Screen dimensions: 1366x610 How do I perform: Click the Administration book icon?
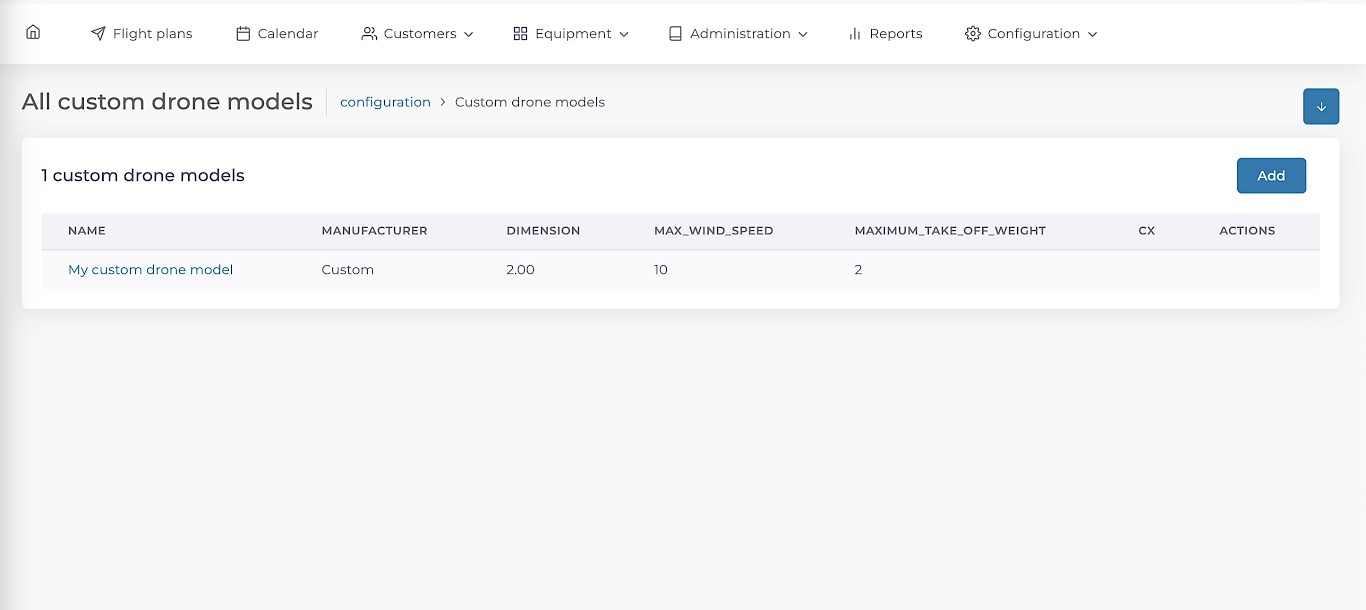click(x=675, y=34)
